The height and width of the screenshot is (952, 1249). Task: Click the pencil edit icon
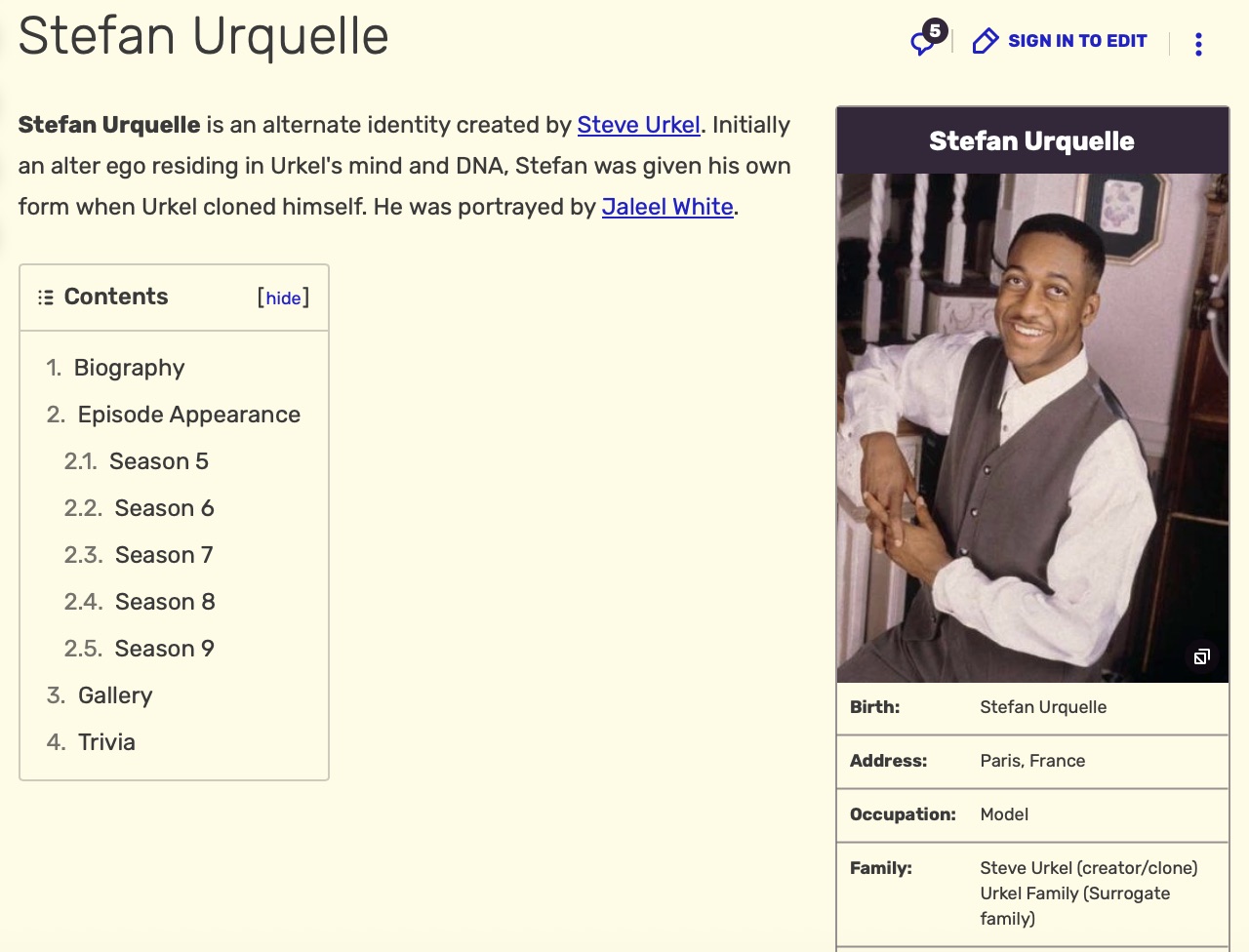pyautogui.click(x=985, y=41)
